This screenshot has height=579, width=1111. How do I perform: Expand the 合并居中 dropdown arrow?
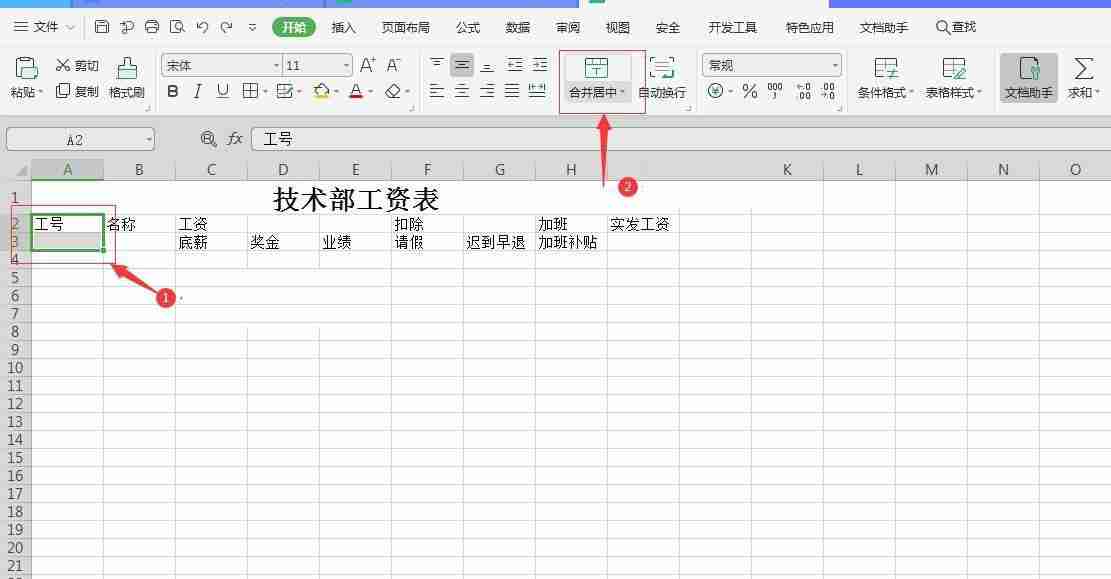pyautogui.click(x=623, y=92)
